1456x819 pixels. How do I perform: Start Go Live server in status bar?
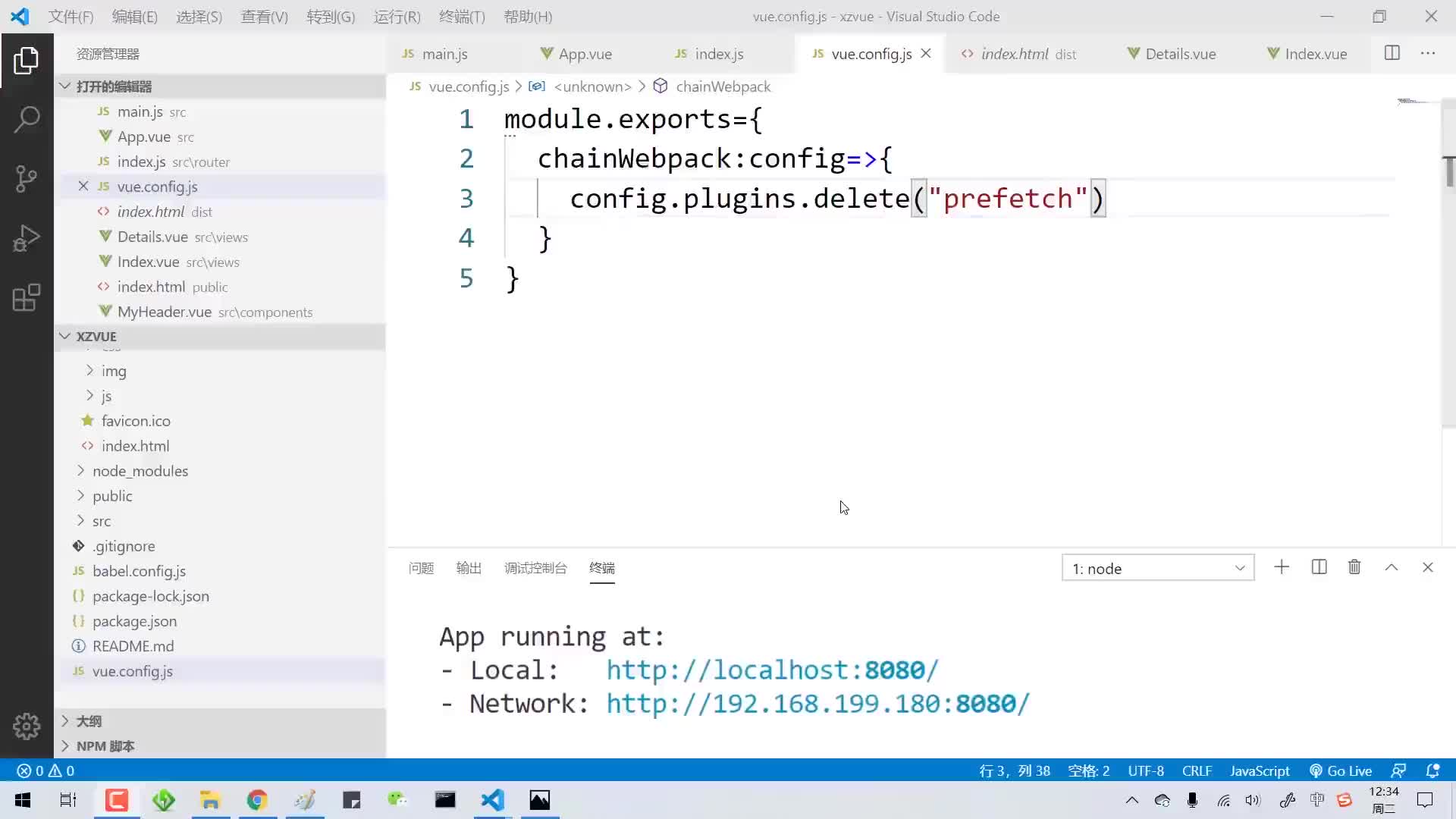point(1341,770)
